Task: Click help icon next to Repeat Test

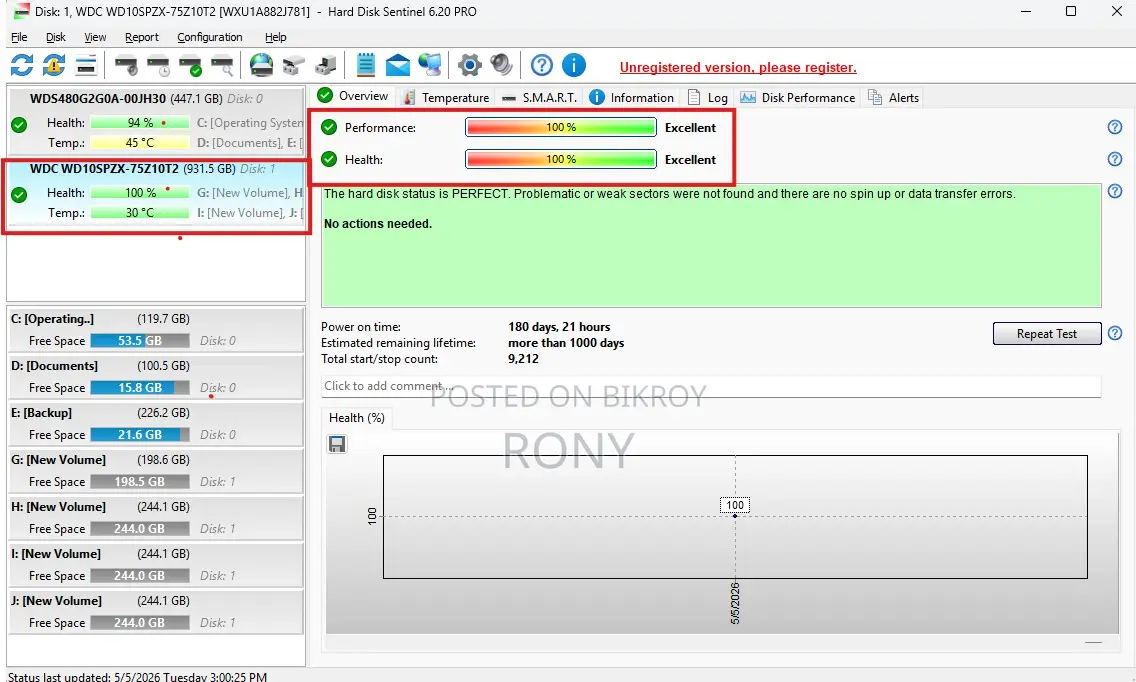Action: pyautogui.click(x=1115, y=333)
